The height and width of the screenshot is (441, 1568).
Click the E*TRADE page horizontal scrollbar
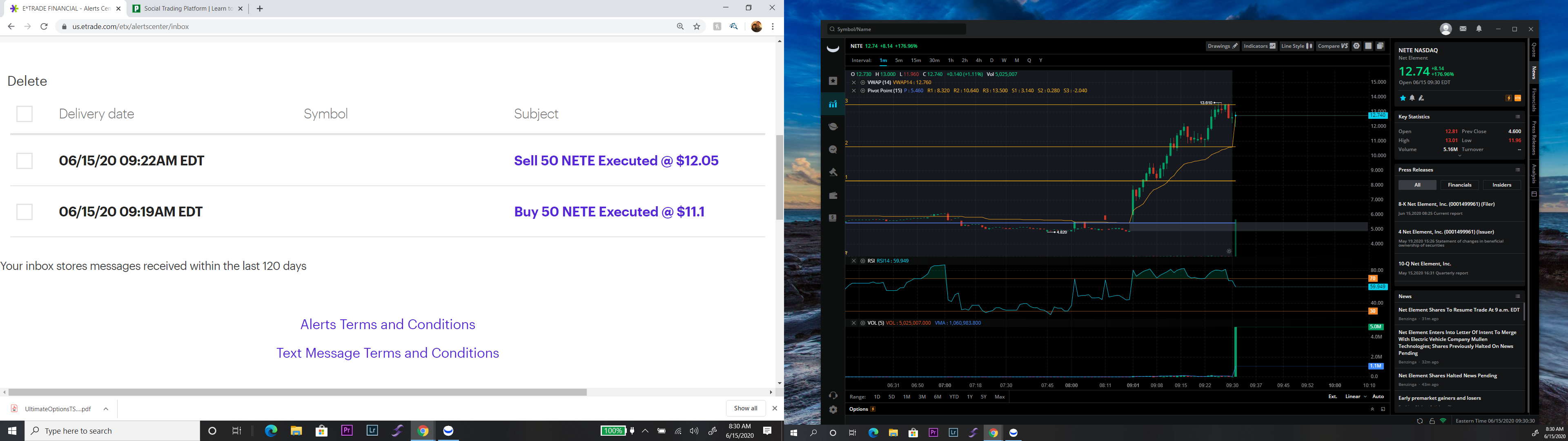click(x=297, y=392)
